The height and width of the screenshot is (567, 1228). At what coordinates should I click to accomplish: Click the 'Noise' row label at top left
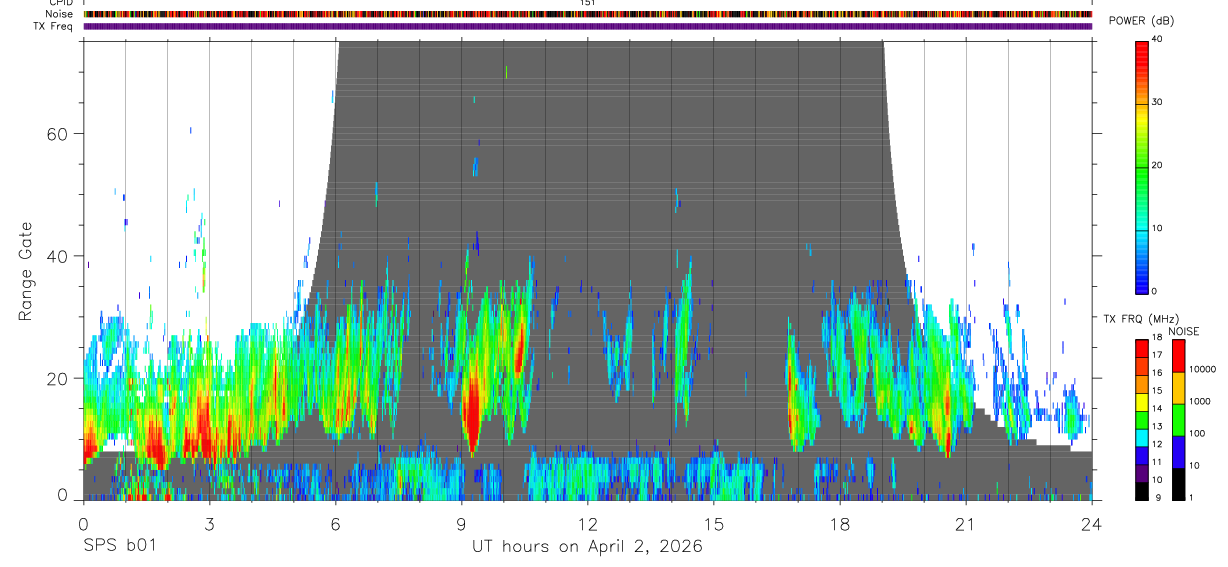(60, 14)
